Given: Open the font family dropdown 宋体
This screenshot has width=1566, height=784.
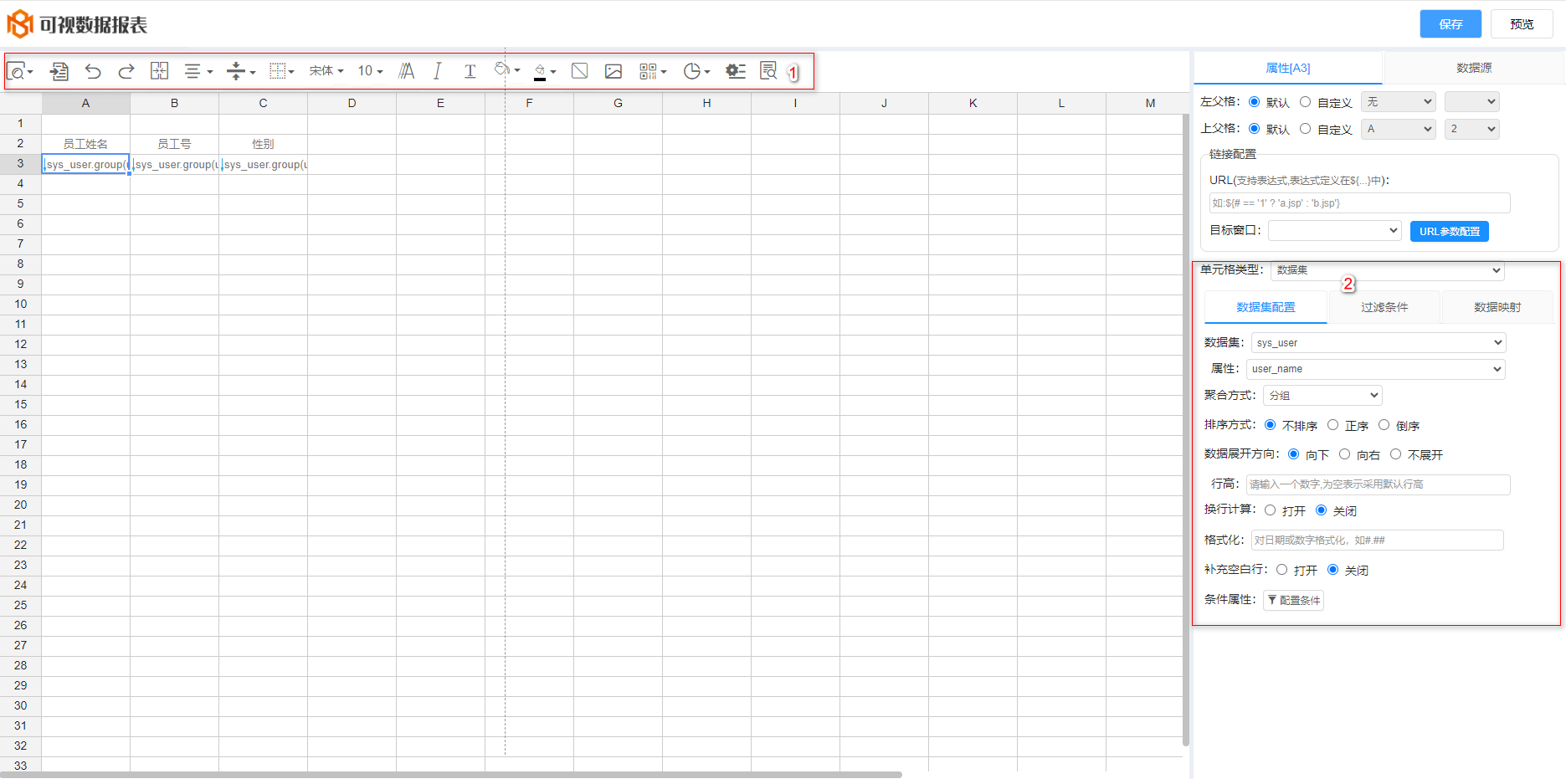Looking at the screenshot, I should pyautogui.click(x=326, y=71).
